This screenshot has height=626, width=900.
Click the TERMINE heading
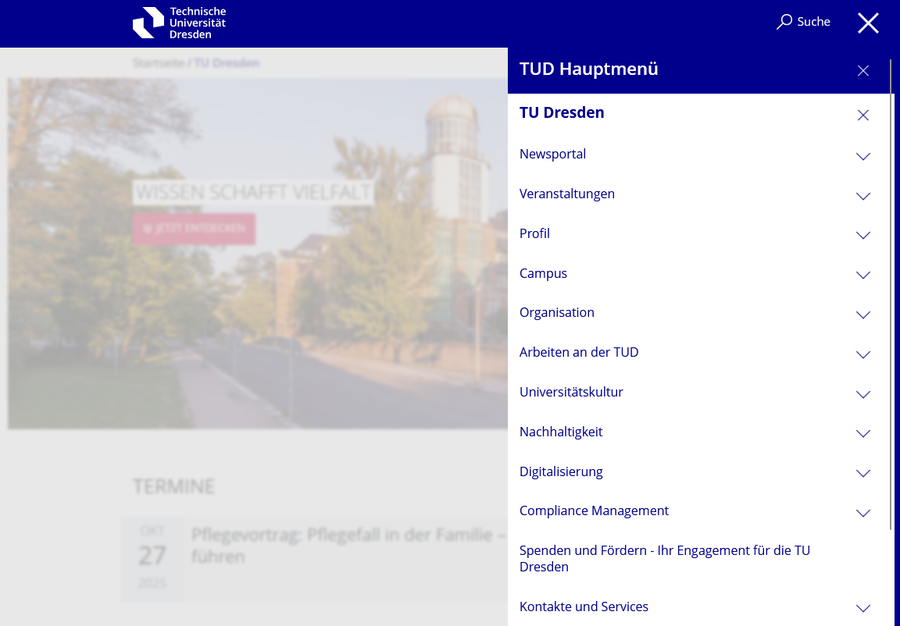click(x=173, y=487)
